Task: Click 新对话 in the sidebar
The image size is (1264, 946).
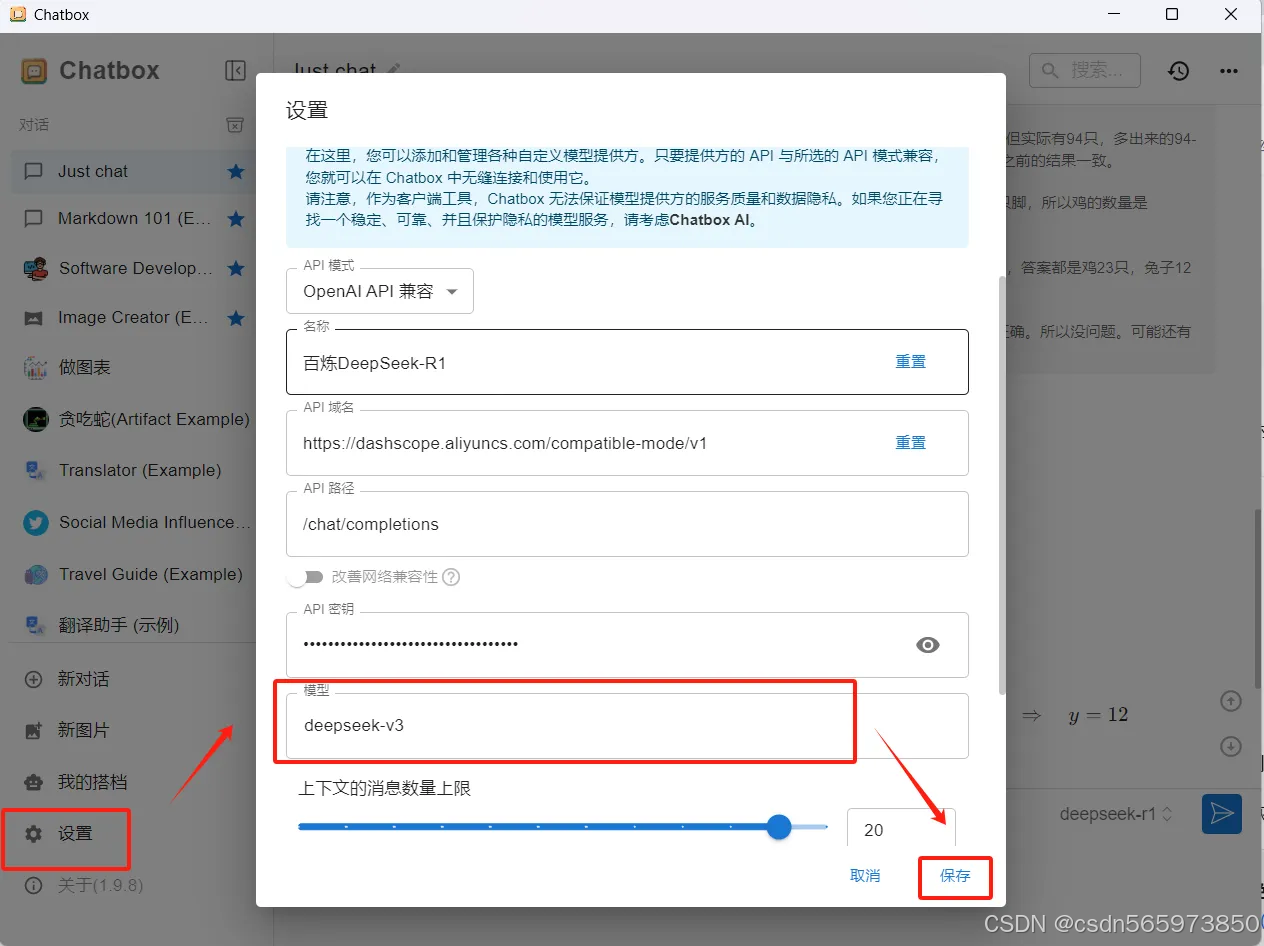Action: coord(84,679)
